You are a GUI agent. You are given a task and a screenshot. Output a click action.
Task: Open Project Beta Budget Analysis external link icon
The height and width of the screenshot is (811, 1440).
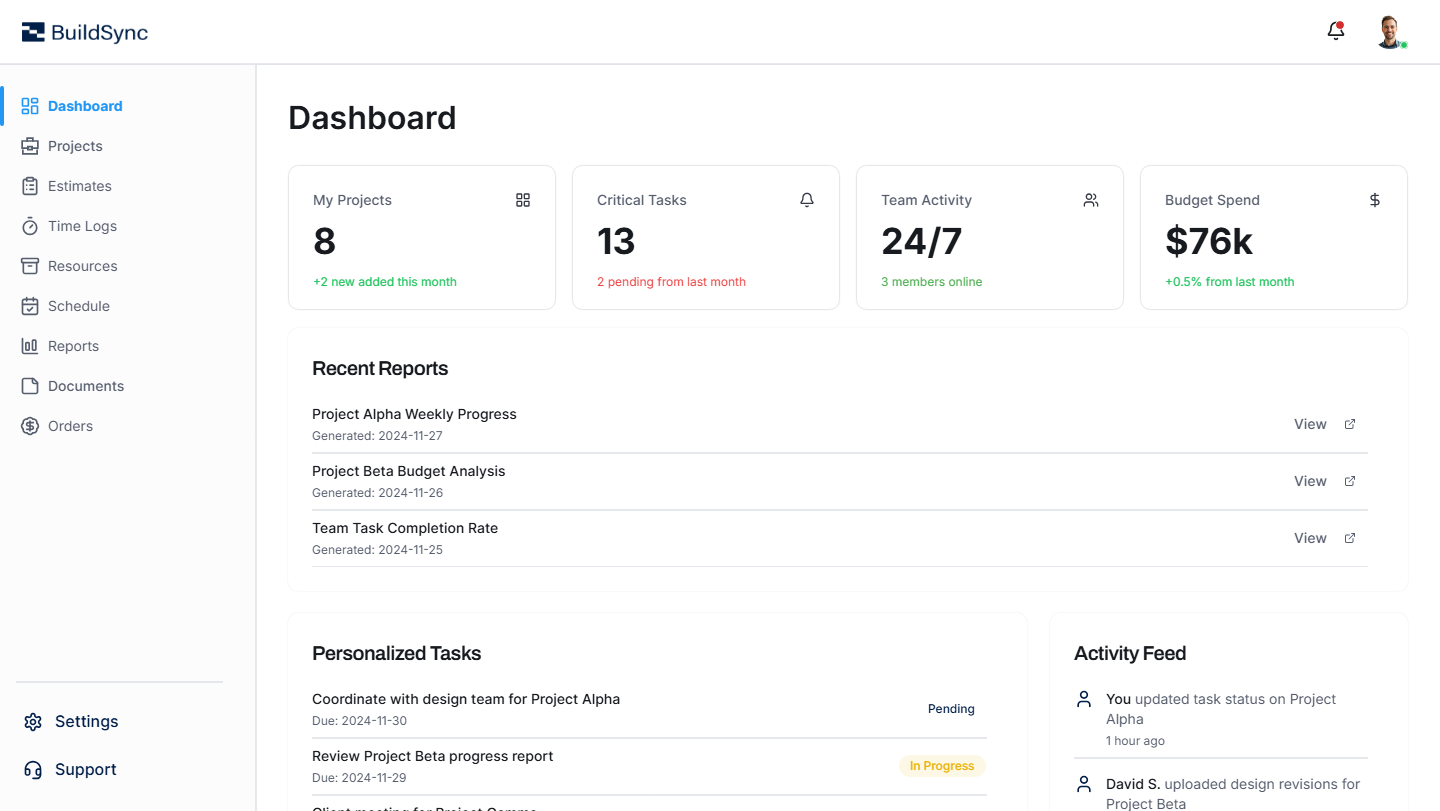[x=1349, y=480]
